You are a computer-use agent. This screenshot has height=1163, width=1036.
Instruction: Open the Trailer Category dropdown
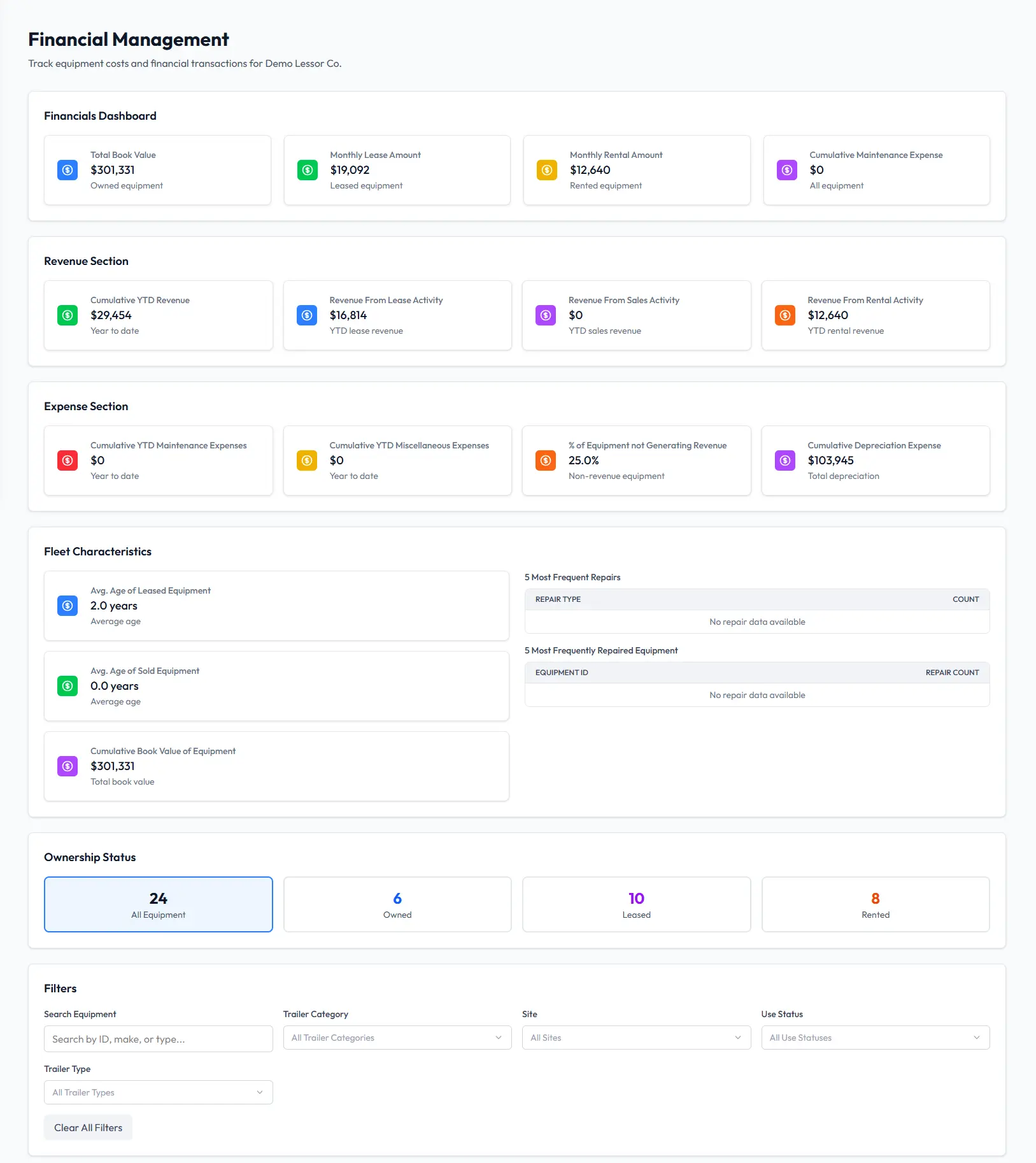tap(397, 1038)
